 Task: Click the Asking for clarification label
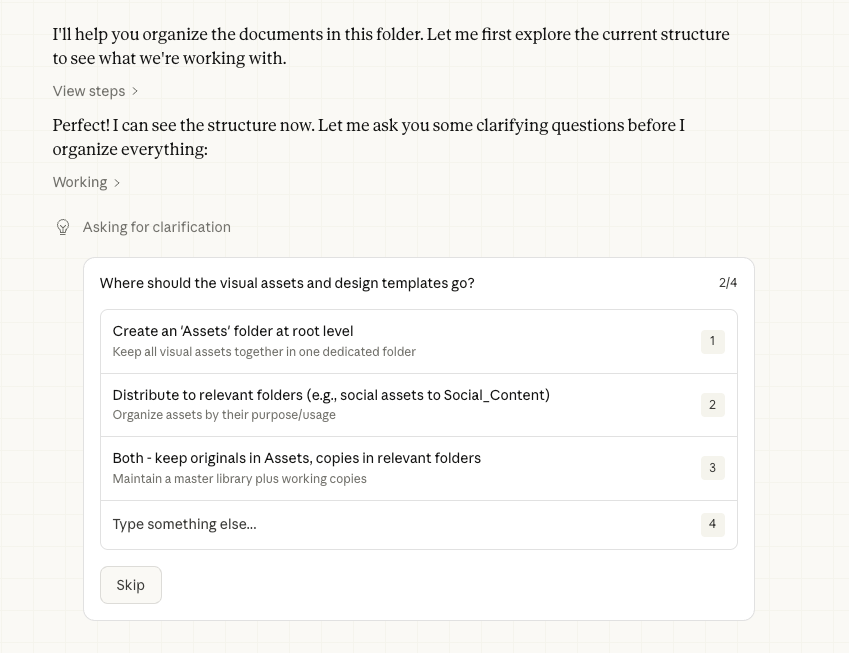(157, 227)
